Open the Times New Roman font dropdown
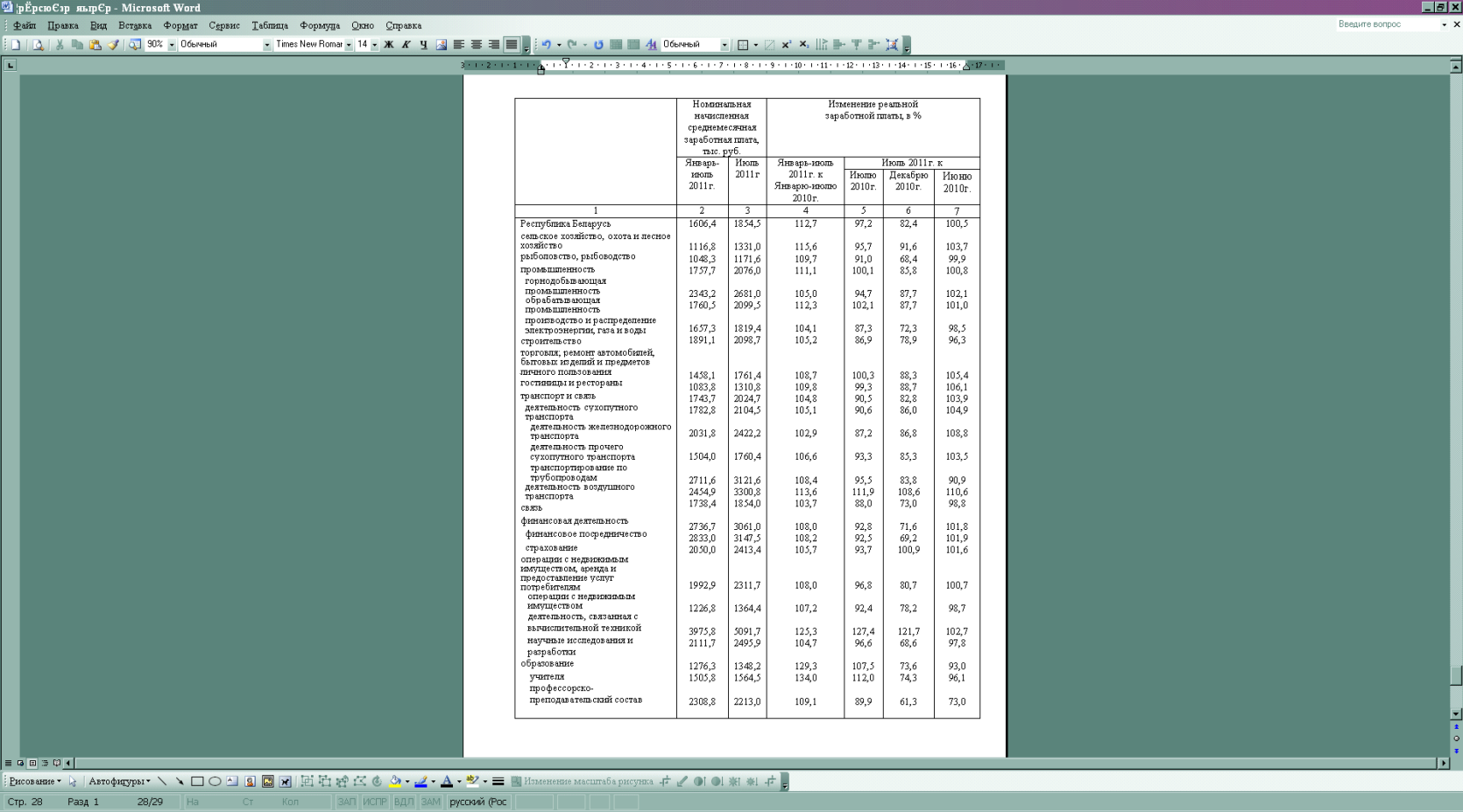The width and height of the screenshot is (1463, 812). 349,45
